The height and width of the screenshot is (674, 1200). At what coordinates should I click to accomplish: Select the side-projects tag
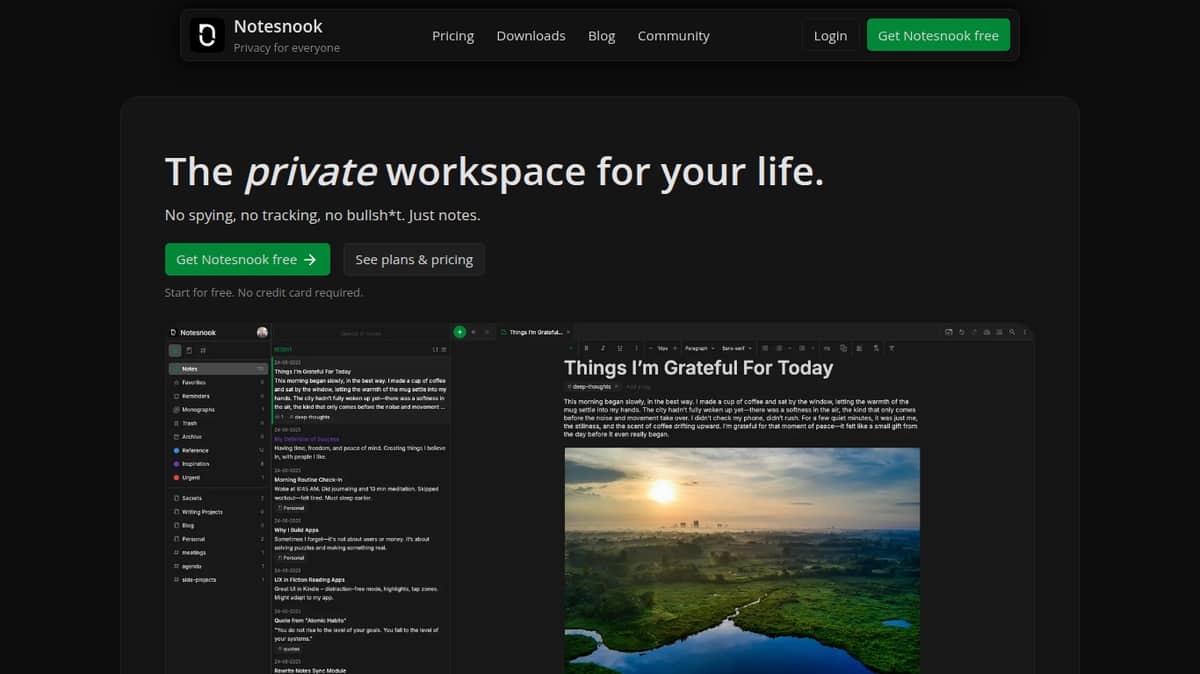[218, 579]
